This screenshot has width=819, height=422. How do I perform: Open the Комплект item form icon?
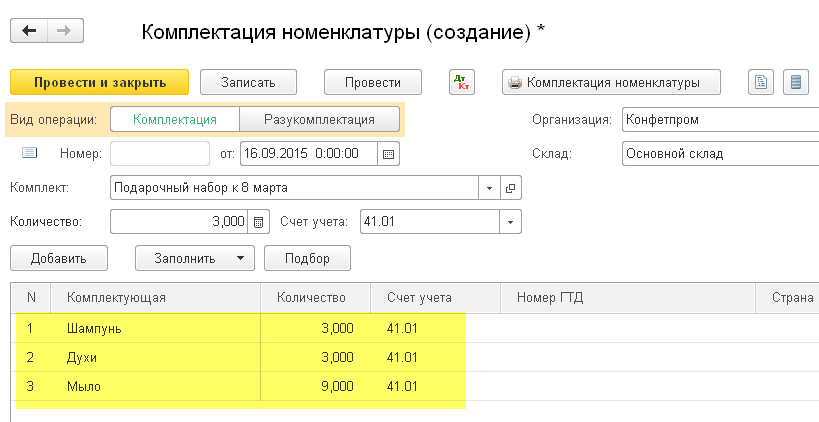click(510, 188)
